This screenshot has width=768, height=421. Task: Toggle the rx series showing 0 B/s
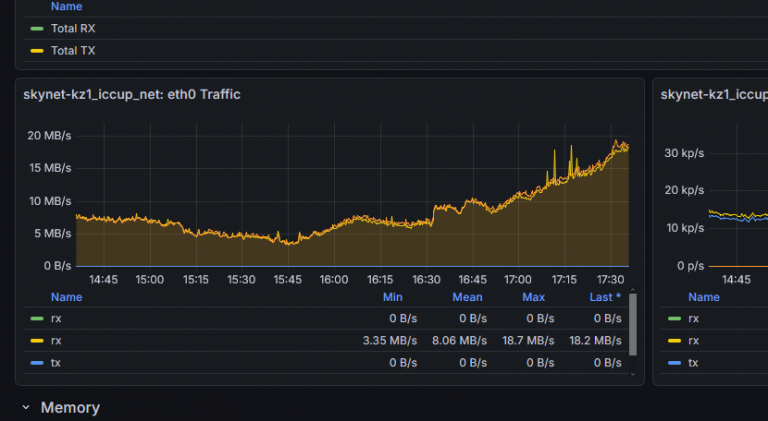pos(56,319)
